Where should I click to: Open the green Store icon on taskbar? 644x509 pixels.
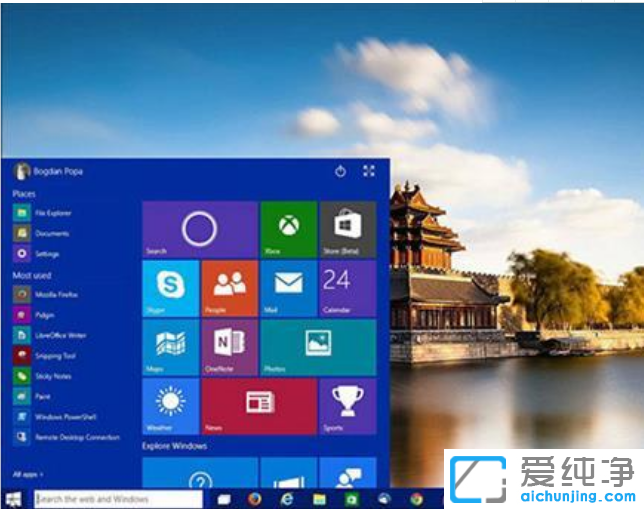coord(352,499)
